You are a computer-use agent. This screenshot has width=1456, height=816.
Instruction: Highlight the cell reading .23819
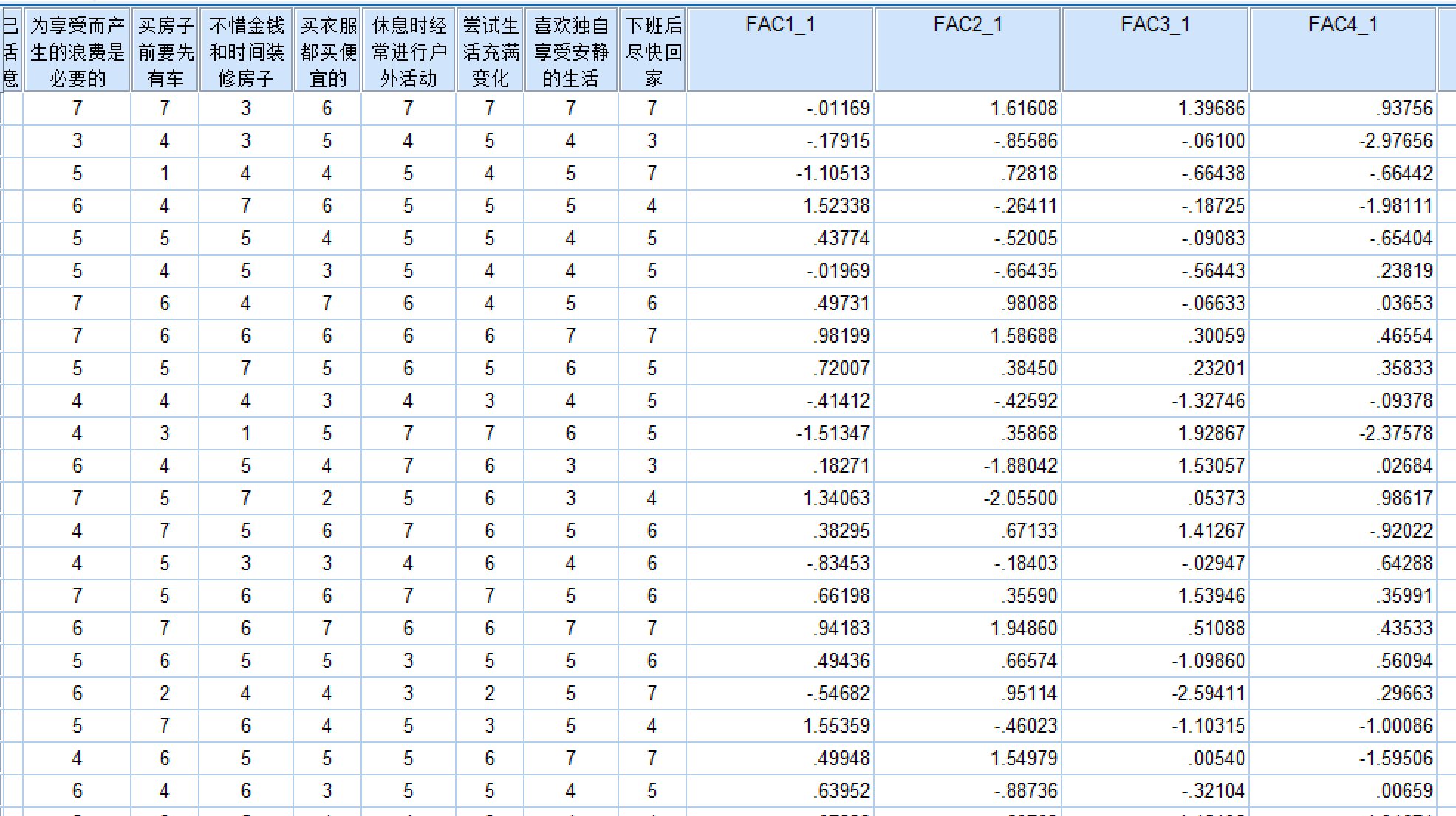tap(1343, 271)
